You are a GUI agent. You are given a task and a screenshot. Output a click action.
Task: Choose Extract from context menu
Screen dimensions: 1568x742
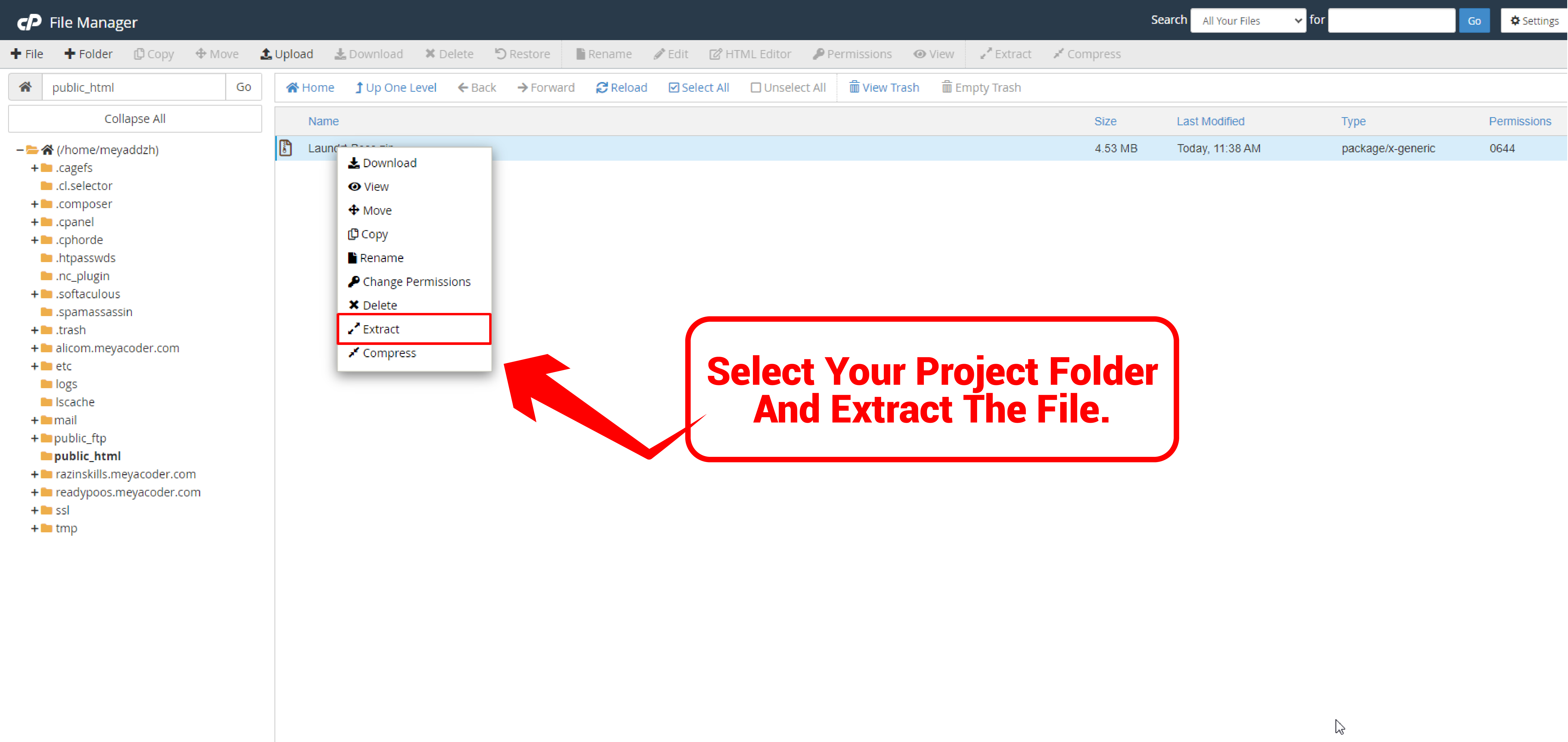click(414, 329)
